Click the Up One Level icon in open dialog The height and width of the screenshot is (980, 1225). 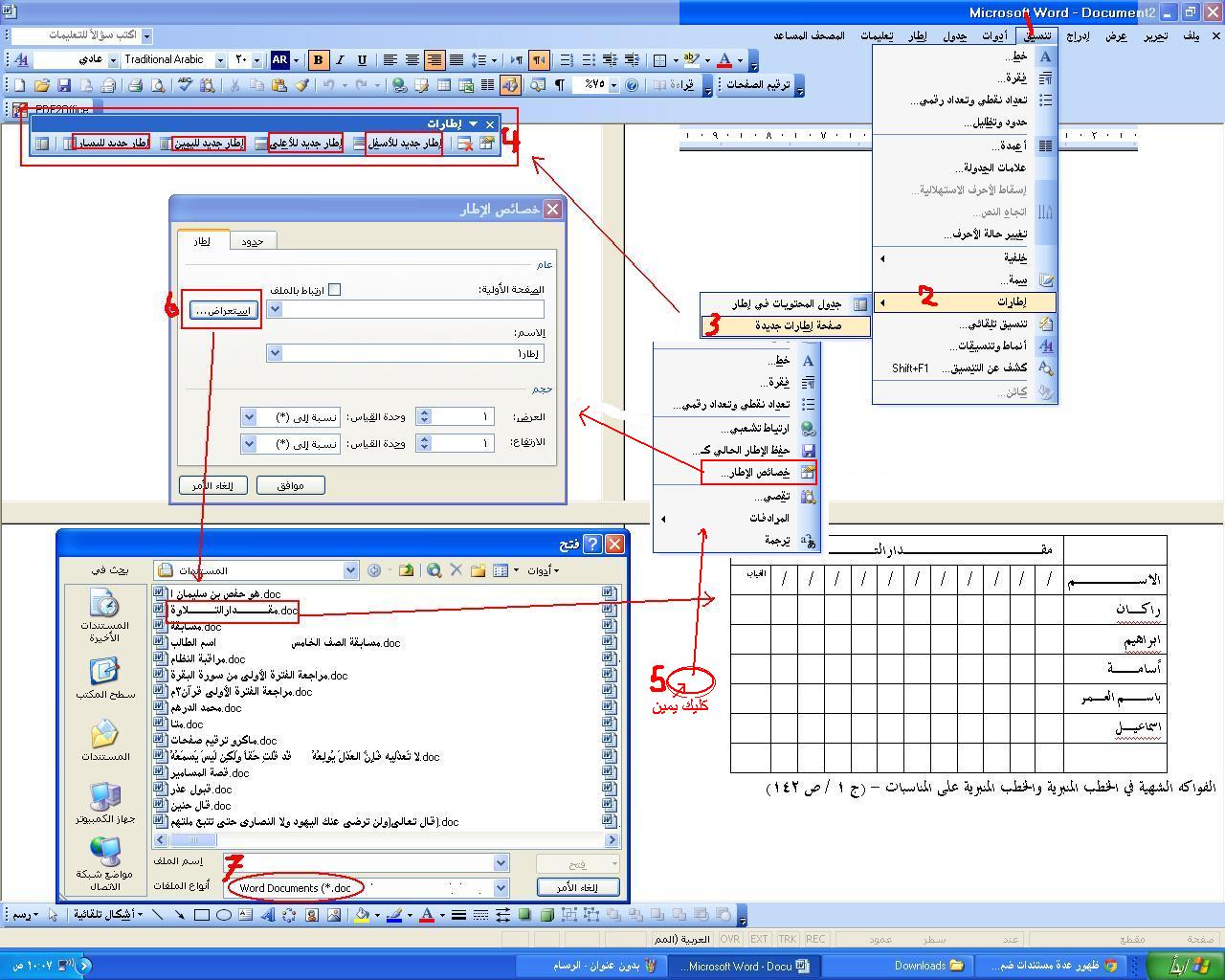point(407,570)
